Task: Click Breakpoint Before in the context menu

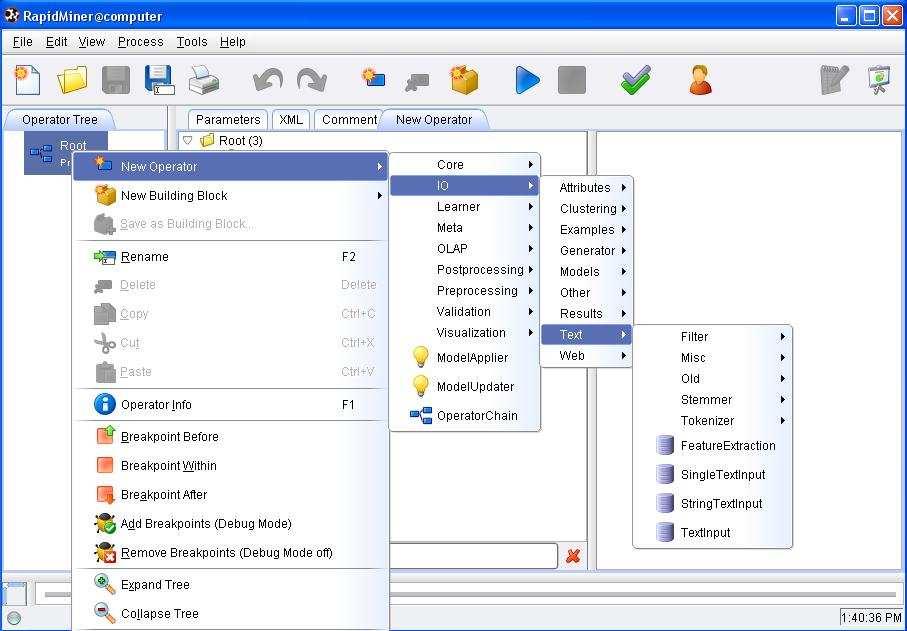Action: click(x=231, y=437)
